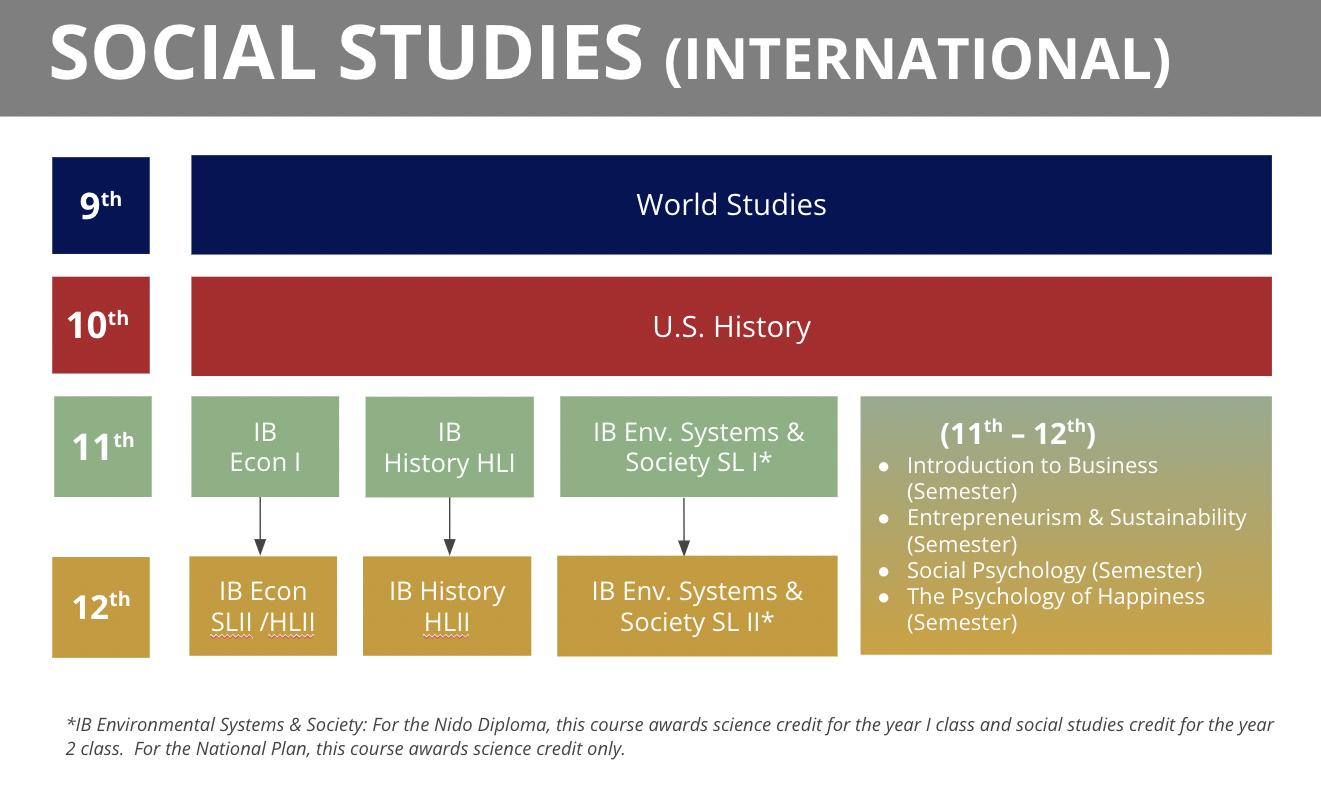Screen dimensions: 1321x786
Task: Select IB Env. Systems & Society SL I box
Action: pyautogui.click(x=698, y=447)
